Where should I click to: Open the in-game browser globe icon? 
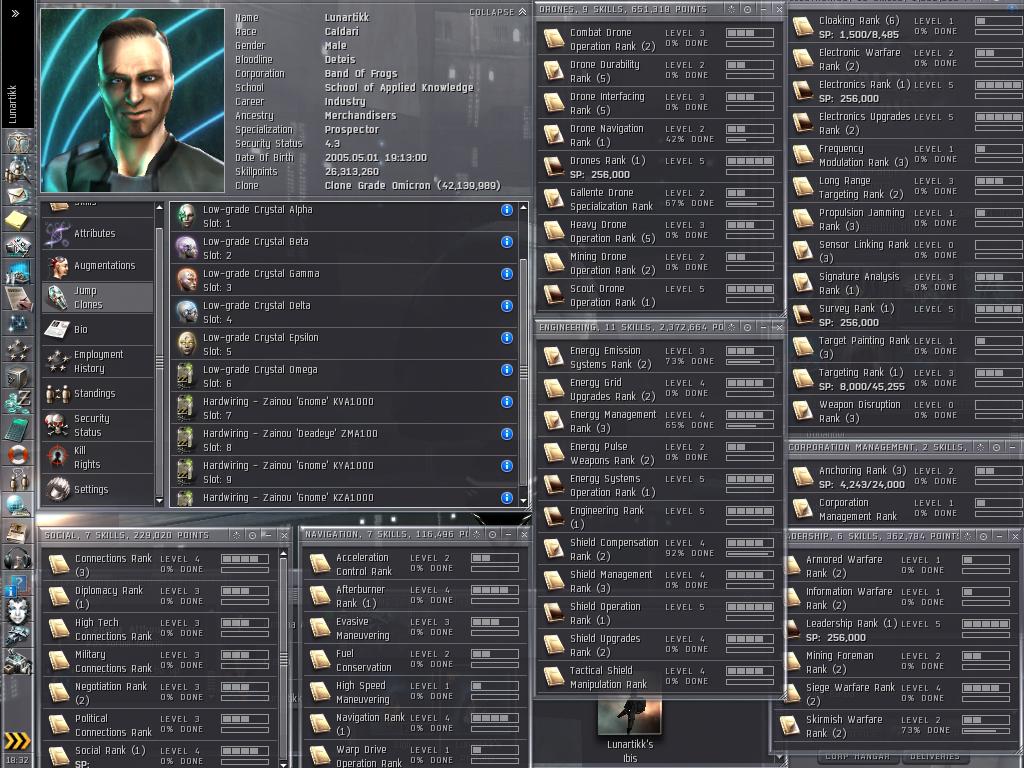[17, 505]
